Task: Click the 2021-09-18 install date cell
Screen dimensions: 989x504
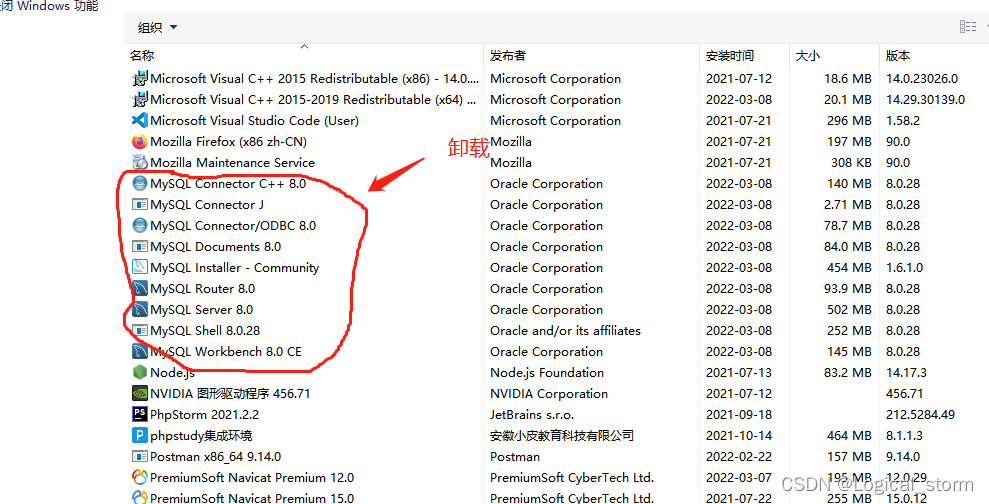Action: 739,414
